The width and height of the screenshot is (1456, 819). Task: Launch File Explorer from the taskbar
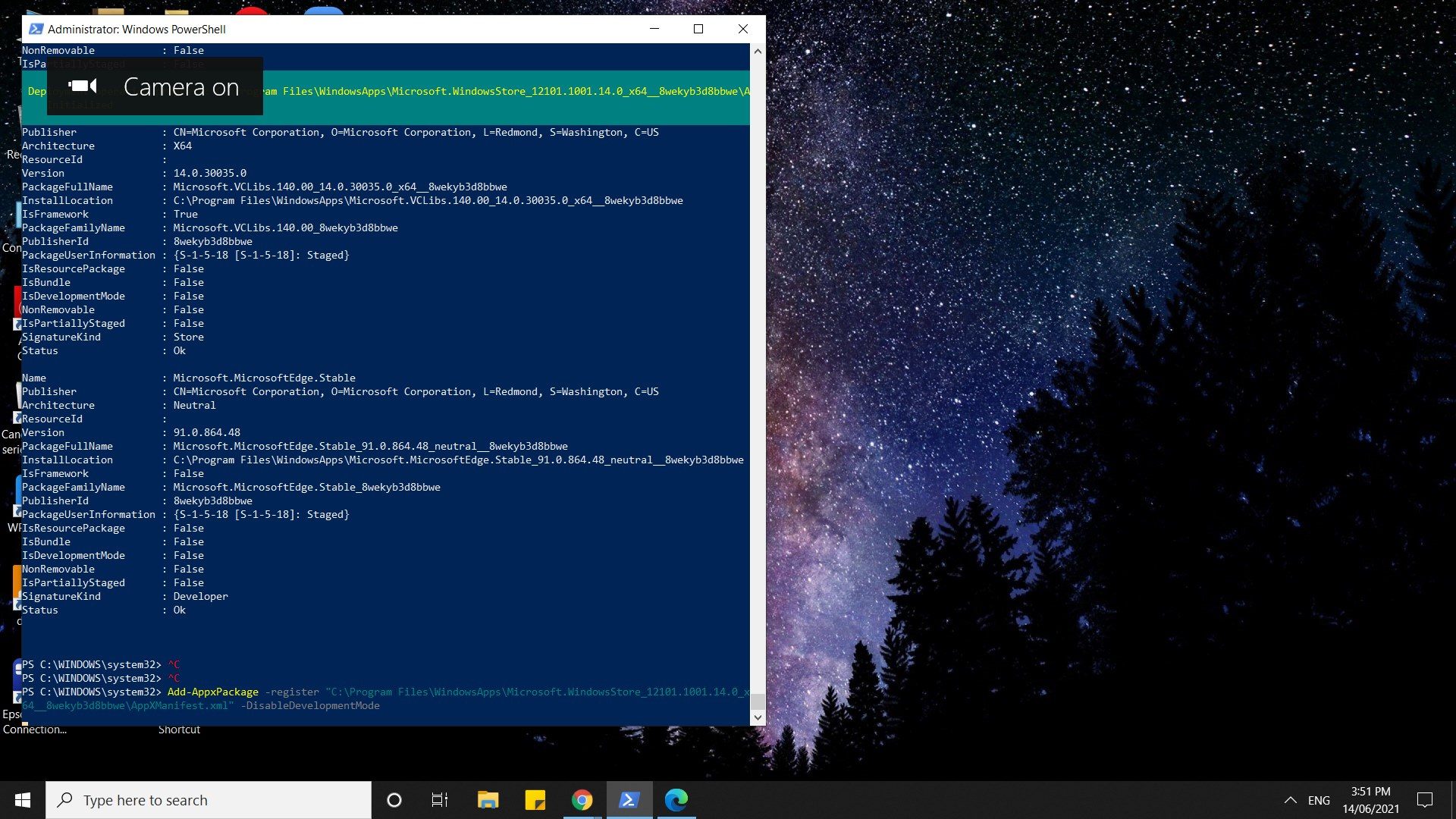click(x=488, y=800)
